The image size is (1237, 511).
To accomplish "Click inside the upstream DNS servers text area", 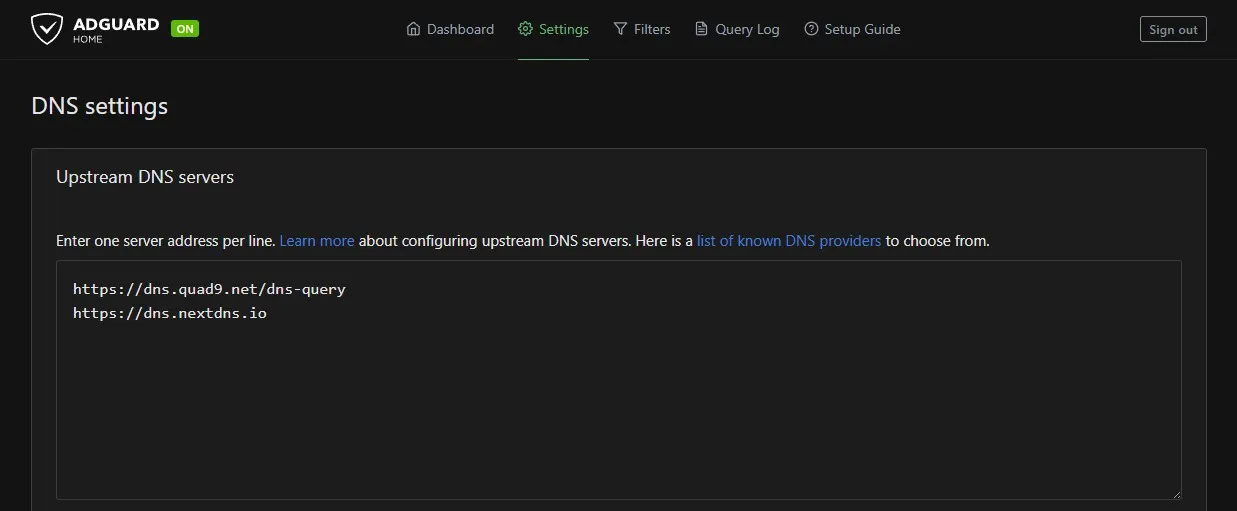I will (619, 380).
